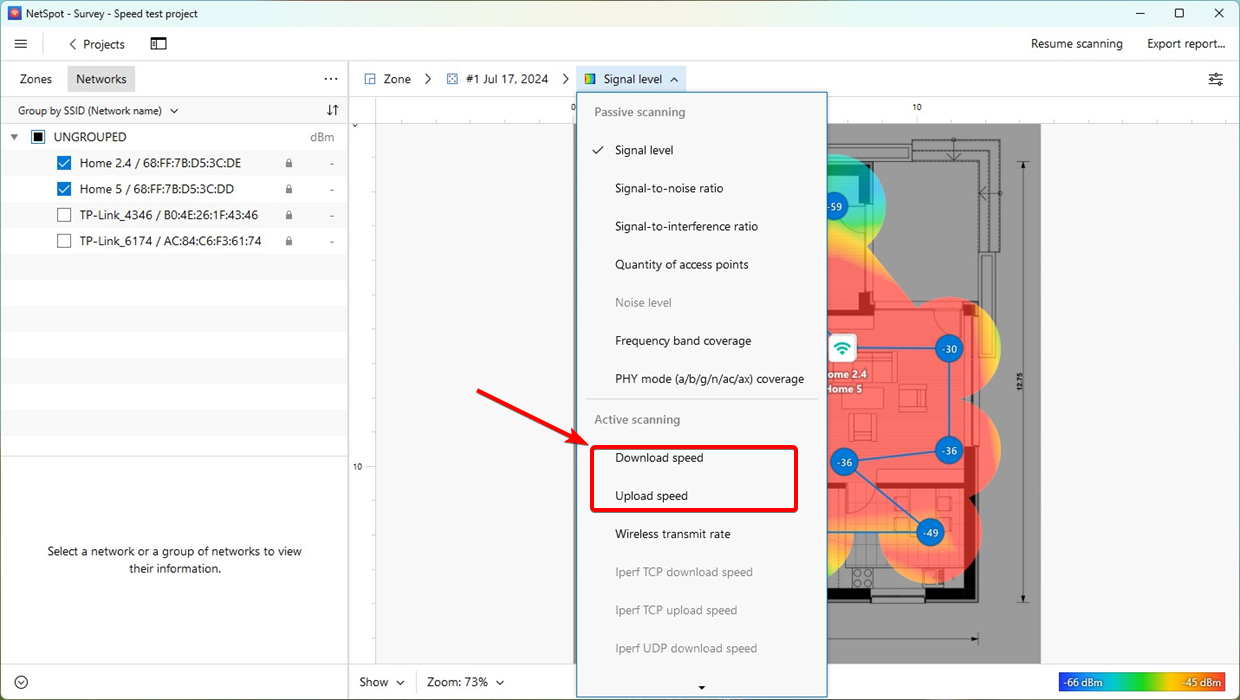This screenshot has height=700, width=1240.
Task: Select Download speed from the menu
Action: (659, 458)
